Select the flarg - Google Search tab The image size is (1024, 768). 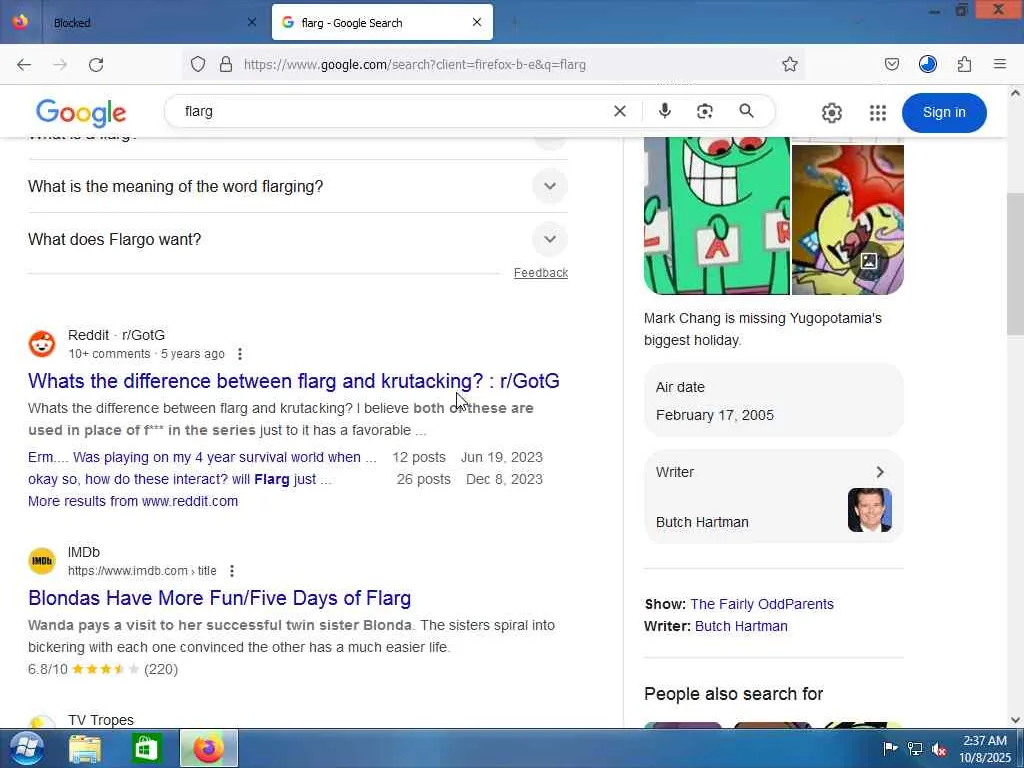(x=382, y=22)
